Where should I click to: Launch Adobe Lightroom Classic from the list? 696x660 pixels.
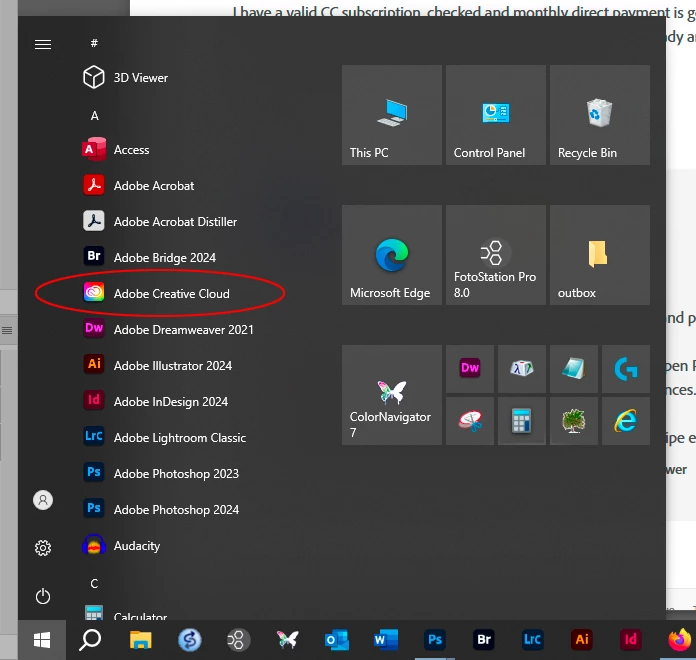164,437
